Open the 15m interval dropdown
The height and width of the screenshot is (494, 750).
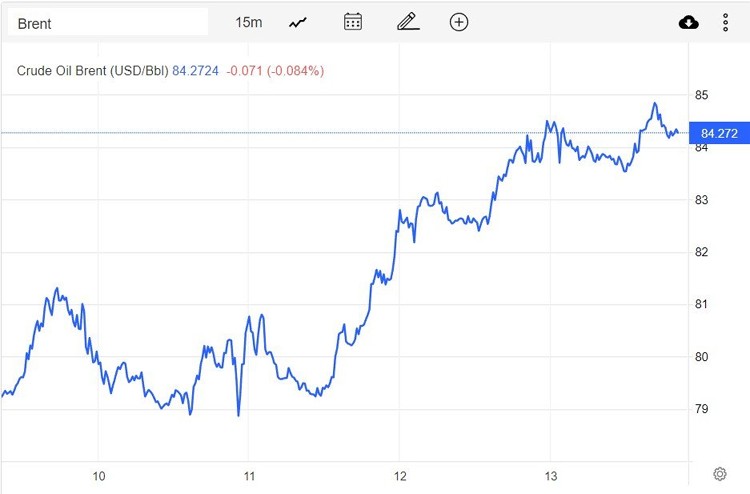click(x=248, y=22)
